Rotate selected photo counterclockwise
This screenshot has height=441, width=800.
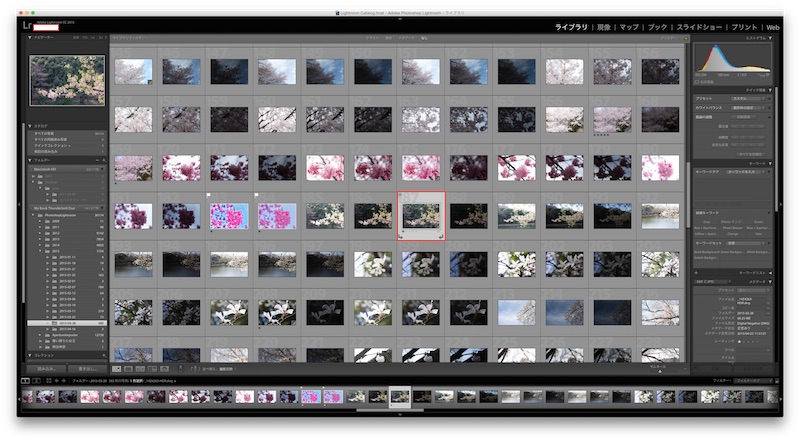(402, 236)
